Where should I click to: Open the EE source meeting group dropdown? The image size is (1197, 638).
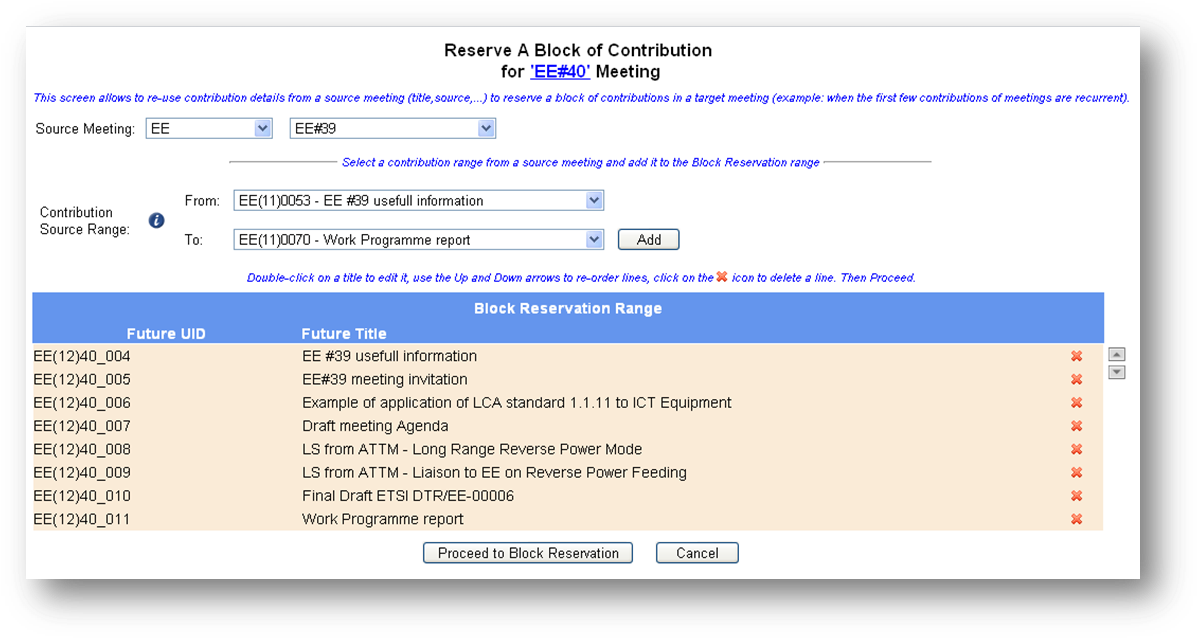(209, 128)
